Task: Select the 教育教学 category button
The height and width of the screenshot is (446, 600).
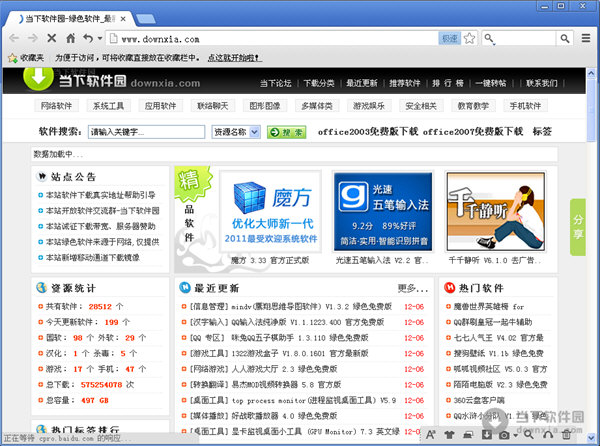Action: point(473,106)
